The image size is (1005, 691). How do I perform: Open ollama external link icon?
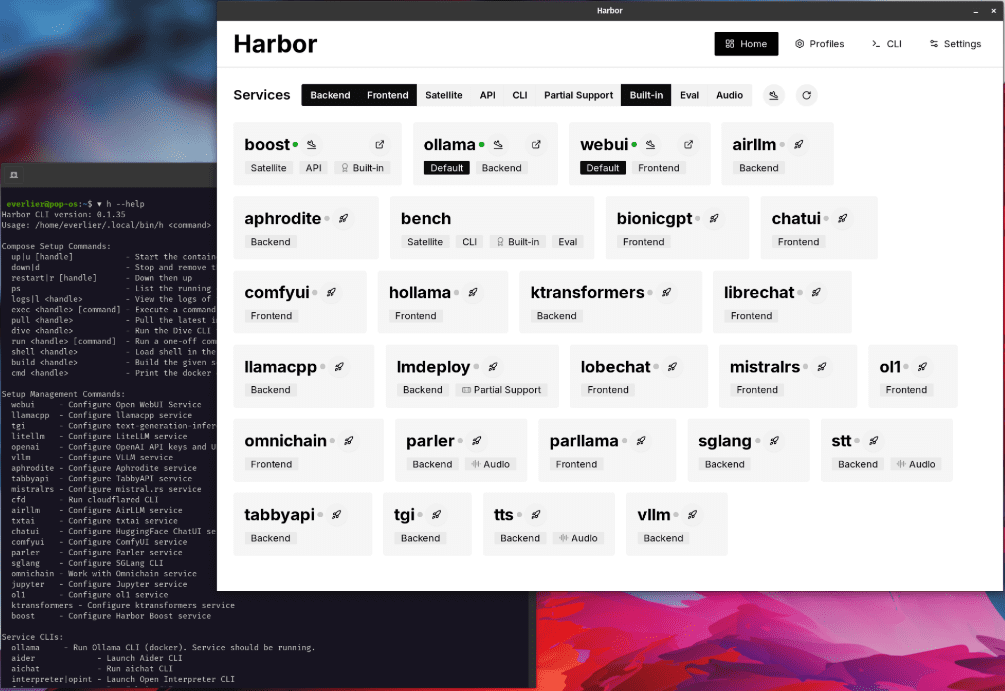tap(536, 145)
